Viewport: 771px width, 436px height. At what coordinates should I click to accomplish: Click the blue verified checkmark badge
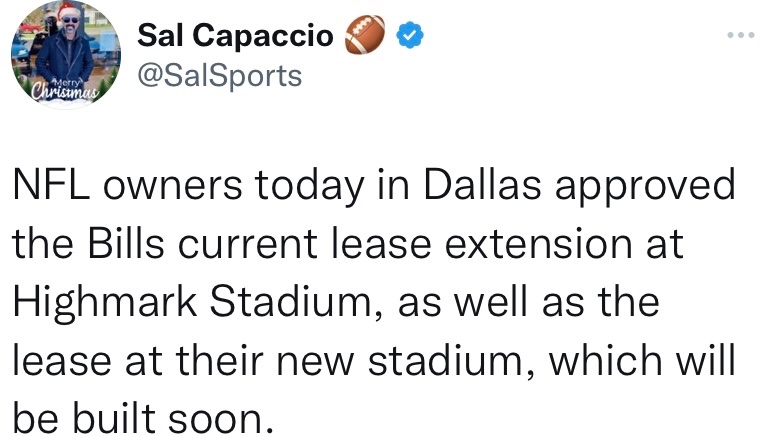tap(410, 35)
